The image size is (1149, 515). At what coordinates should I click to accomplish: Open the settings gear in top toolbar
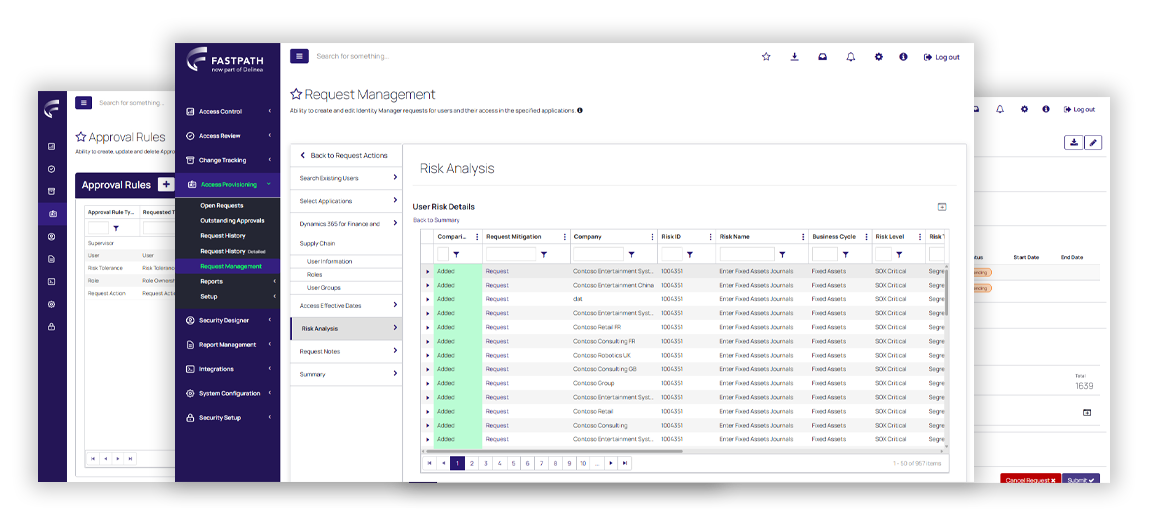(x=878, y=57)
